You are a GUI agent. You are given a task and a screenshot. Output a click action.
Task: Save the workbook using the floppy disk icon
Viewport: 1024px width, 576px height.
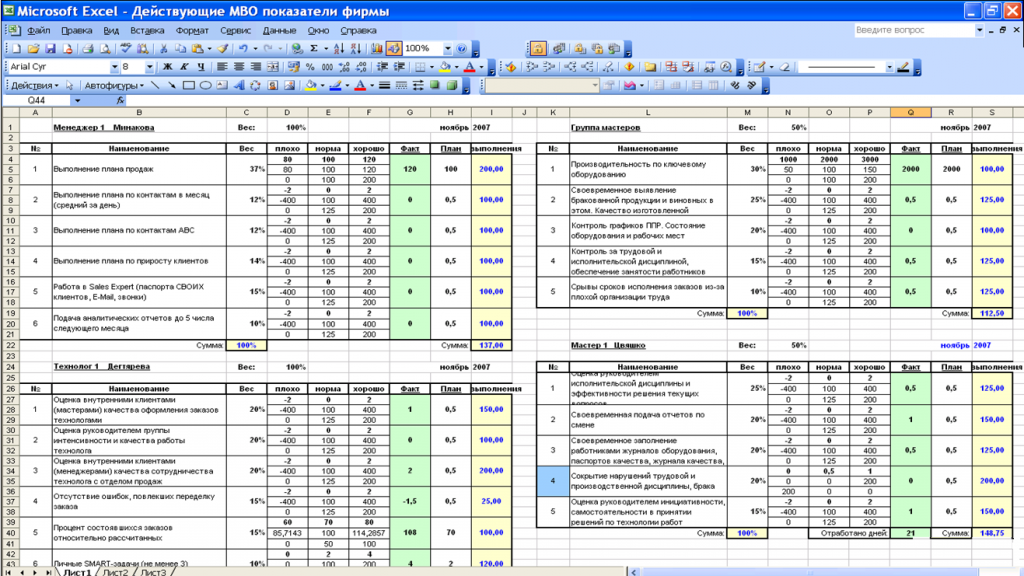(50, 49)
